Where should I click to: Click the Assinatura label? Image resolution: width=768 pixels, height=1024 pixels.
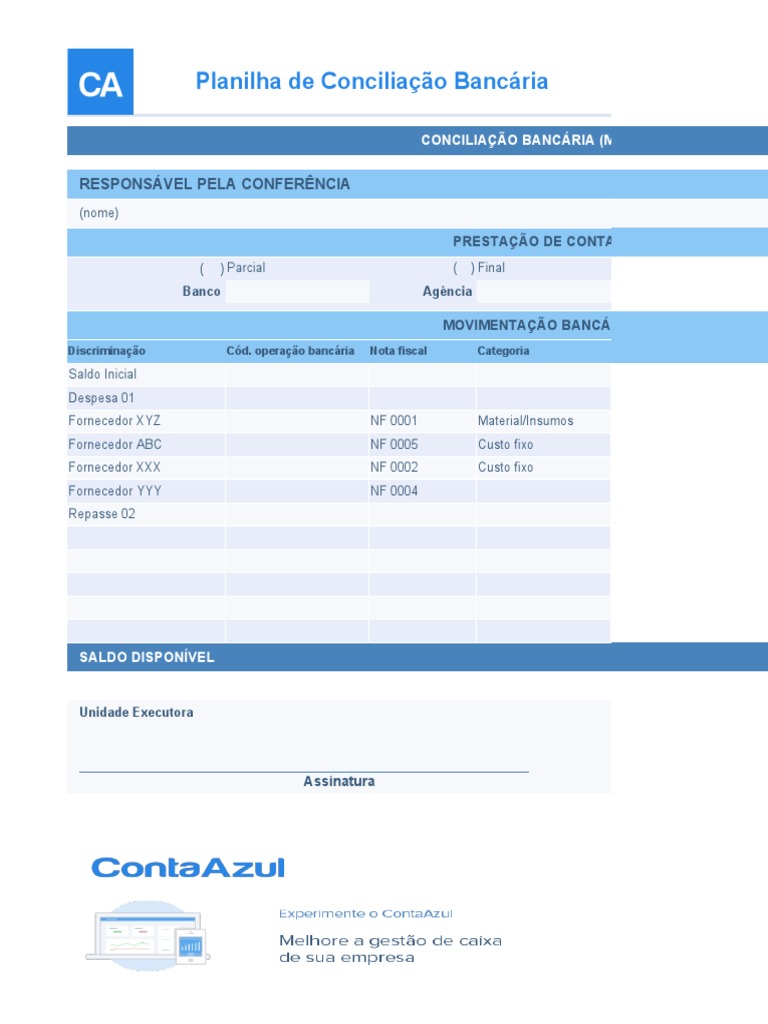click(x=339, y=781)
